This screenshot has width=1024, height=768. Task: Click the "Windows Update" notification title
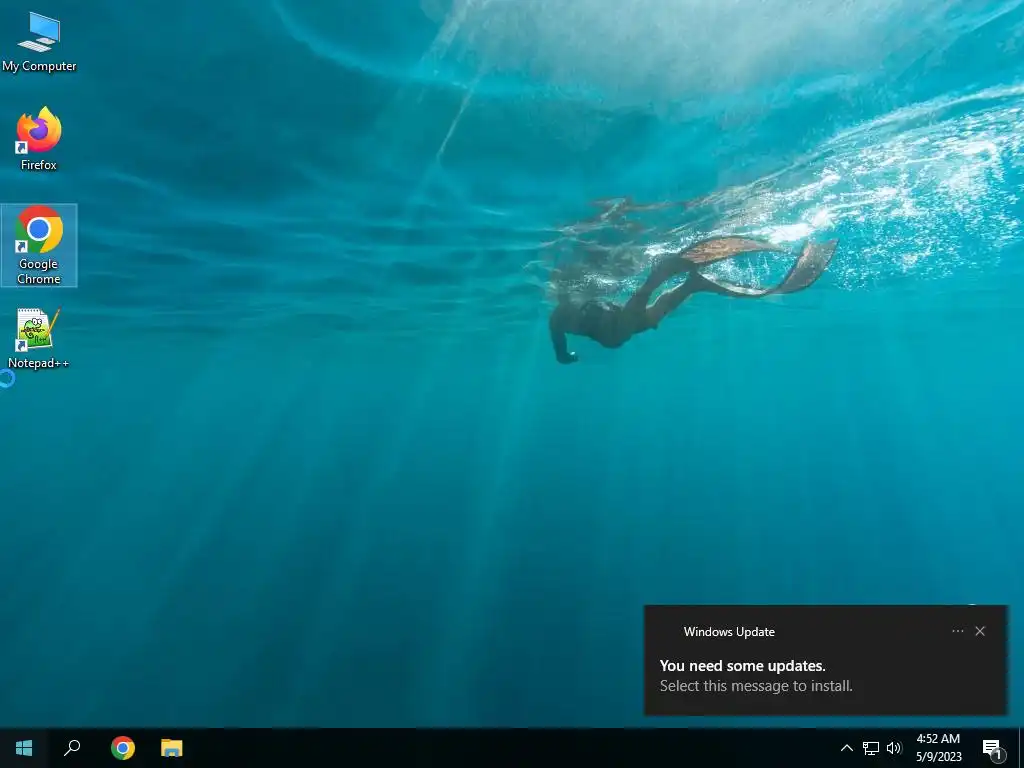pyautogui.click(x=729, y=632)
